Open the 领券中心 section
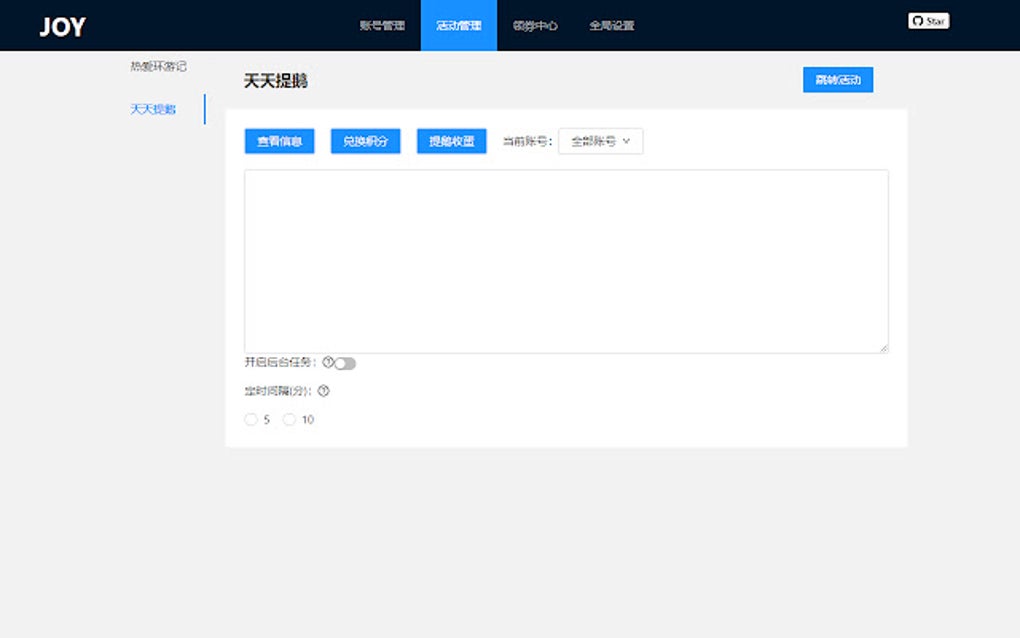Screen dimensions: 1020x638 pos(536,25)
